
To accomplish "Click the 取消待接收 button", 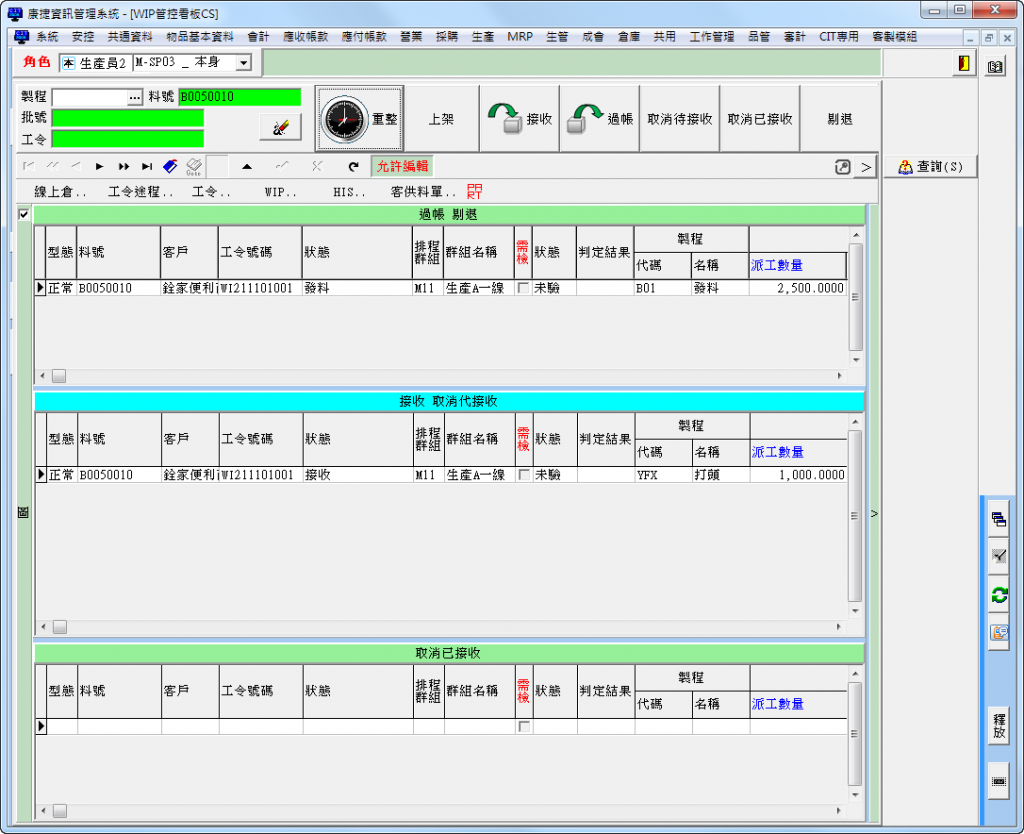I will coord(680,119).
